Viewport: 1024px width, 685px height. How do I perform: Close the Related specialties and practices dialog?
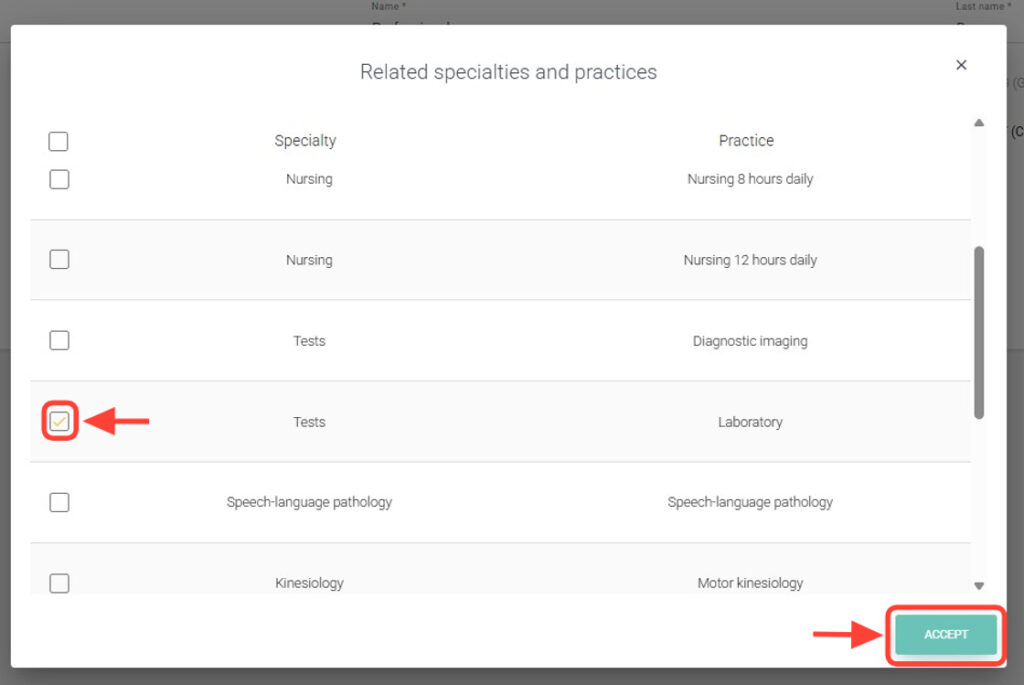click(x=961, y=65)
